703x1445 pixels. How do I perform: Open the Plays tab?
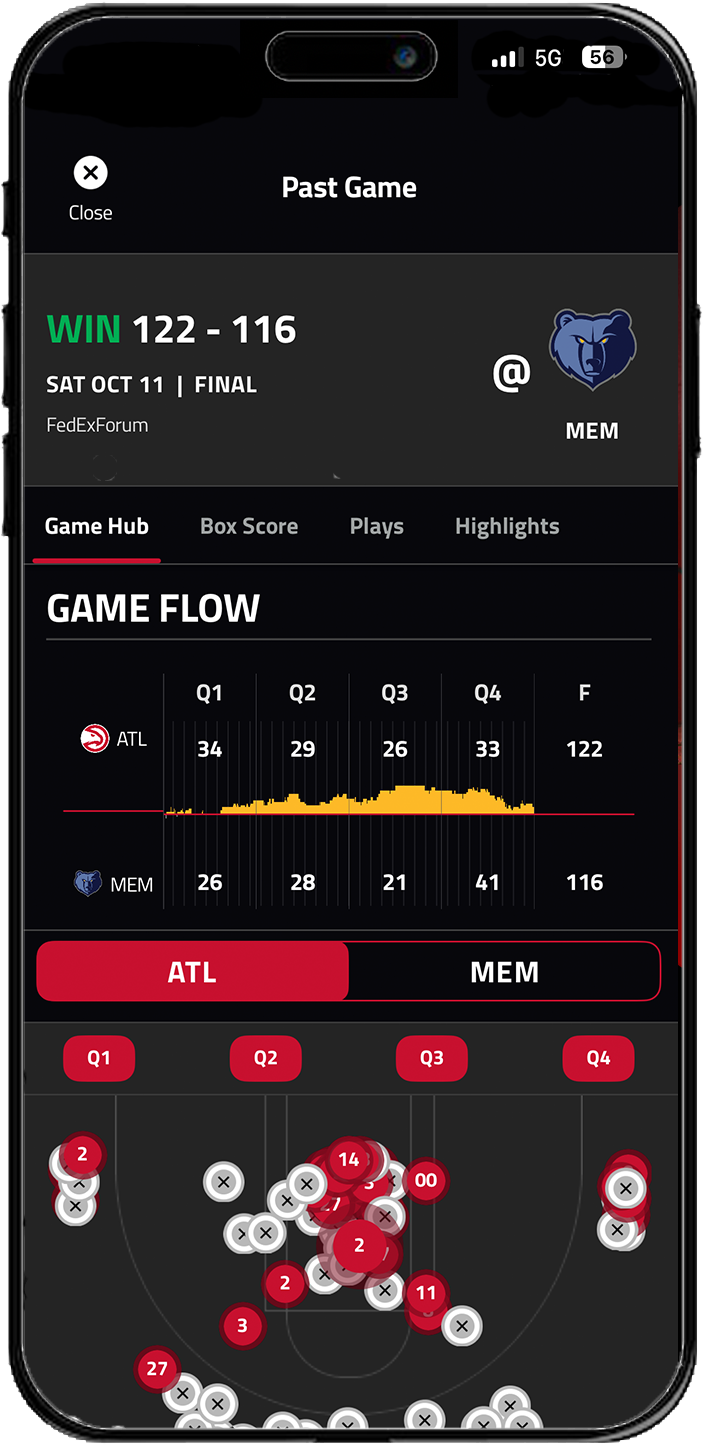[376, 526]
